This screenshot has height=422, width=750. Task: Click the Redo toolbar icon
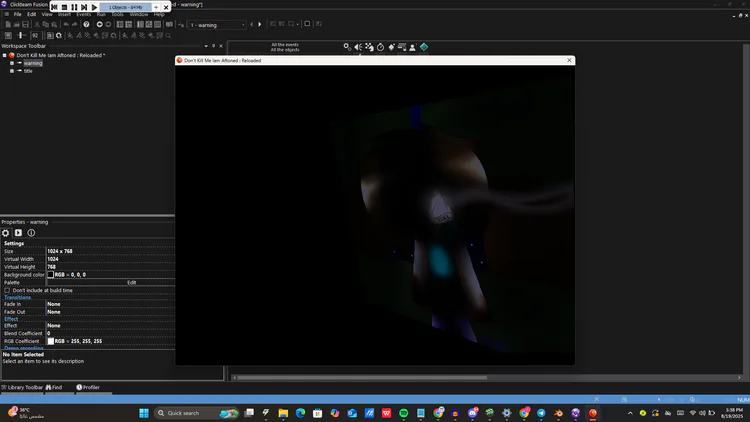pos(75,24)
